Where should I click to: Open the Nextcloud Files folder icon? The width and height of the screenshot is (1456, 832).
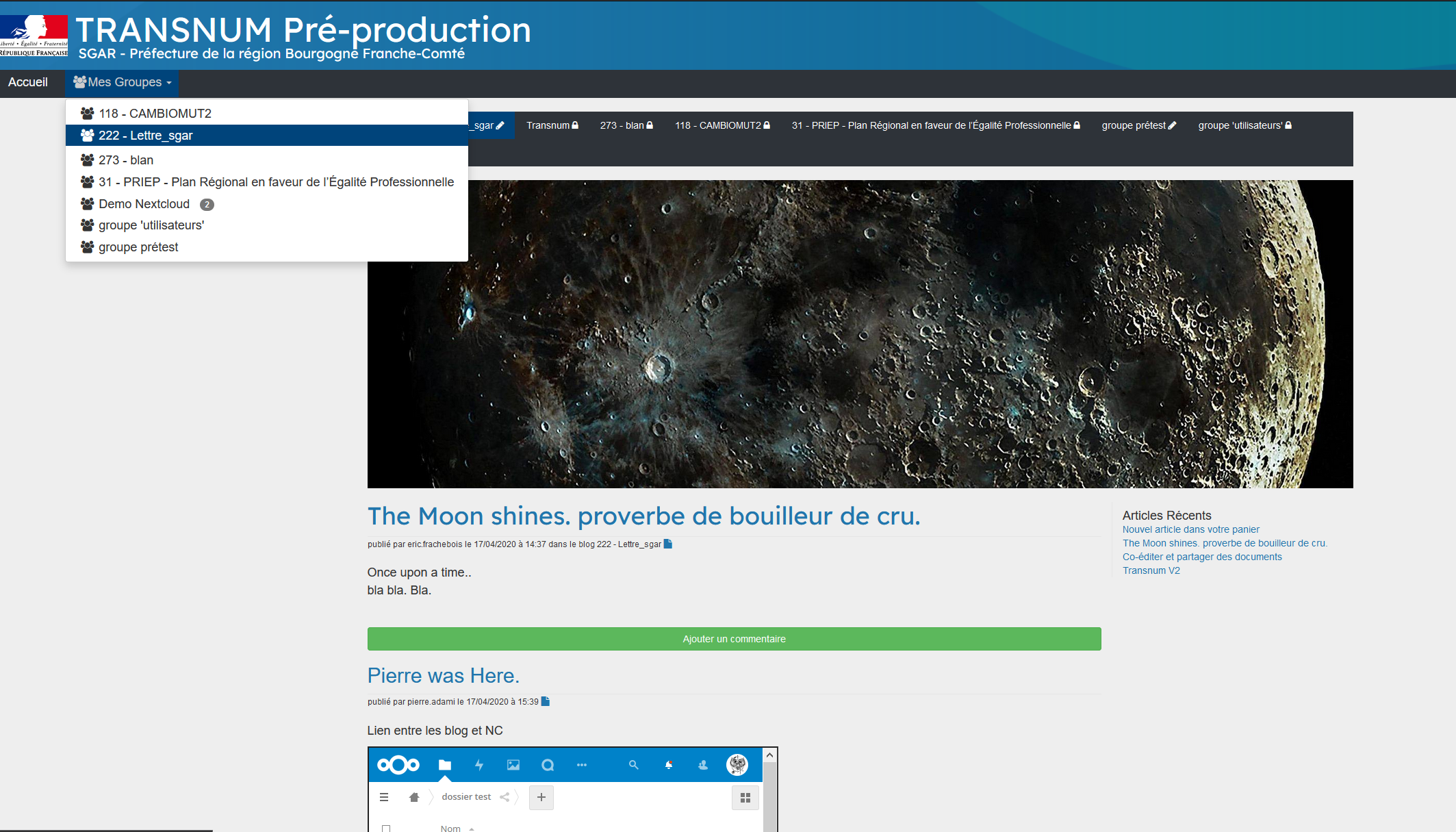(445, 765)
